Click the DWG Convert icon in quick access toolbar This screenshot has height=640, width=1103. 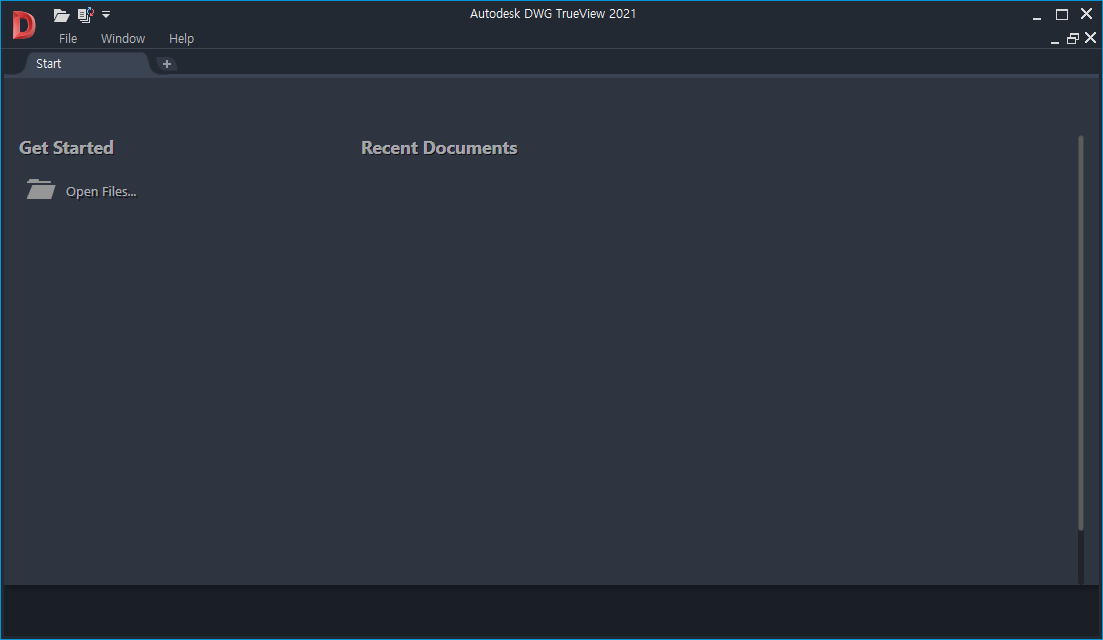[85, 15]
